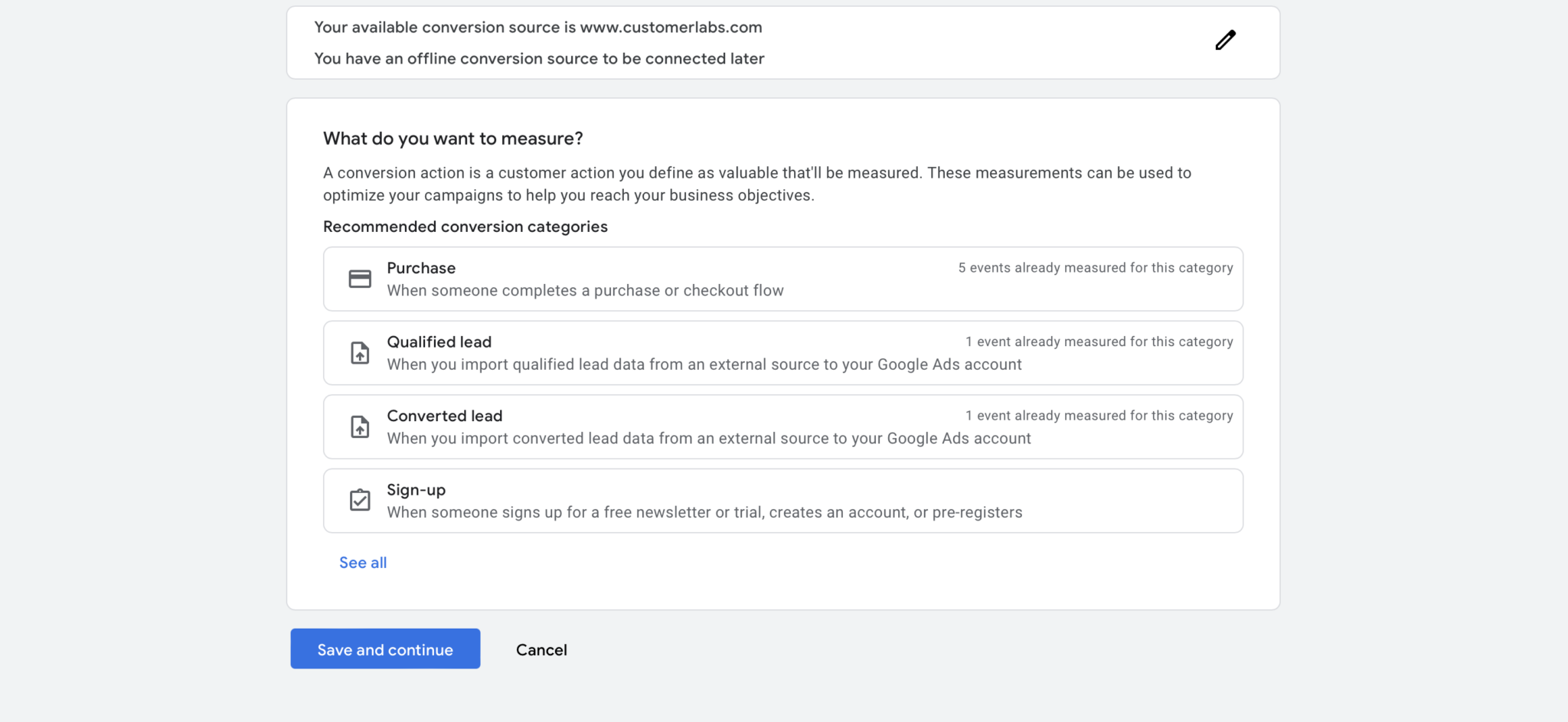Select the Purchase conversion category

click(x=782, y=278)
